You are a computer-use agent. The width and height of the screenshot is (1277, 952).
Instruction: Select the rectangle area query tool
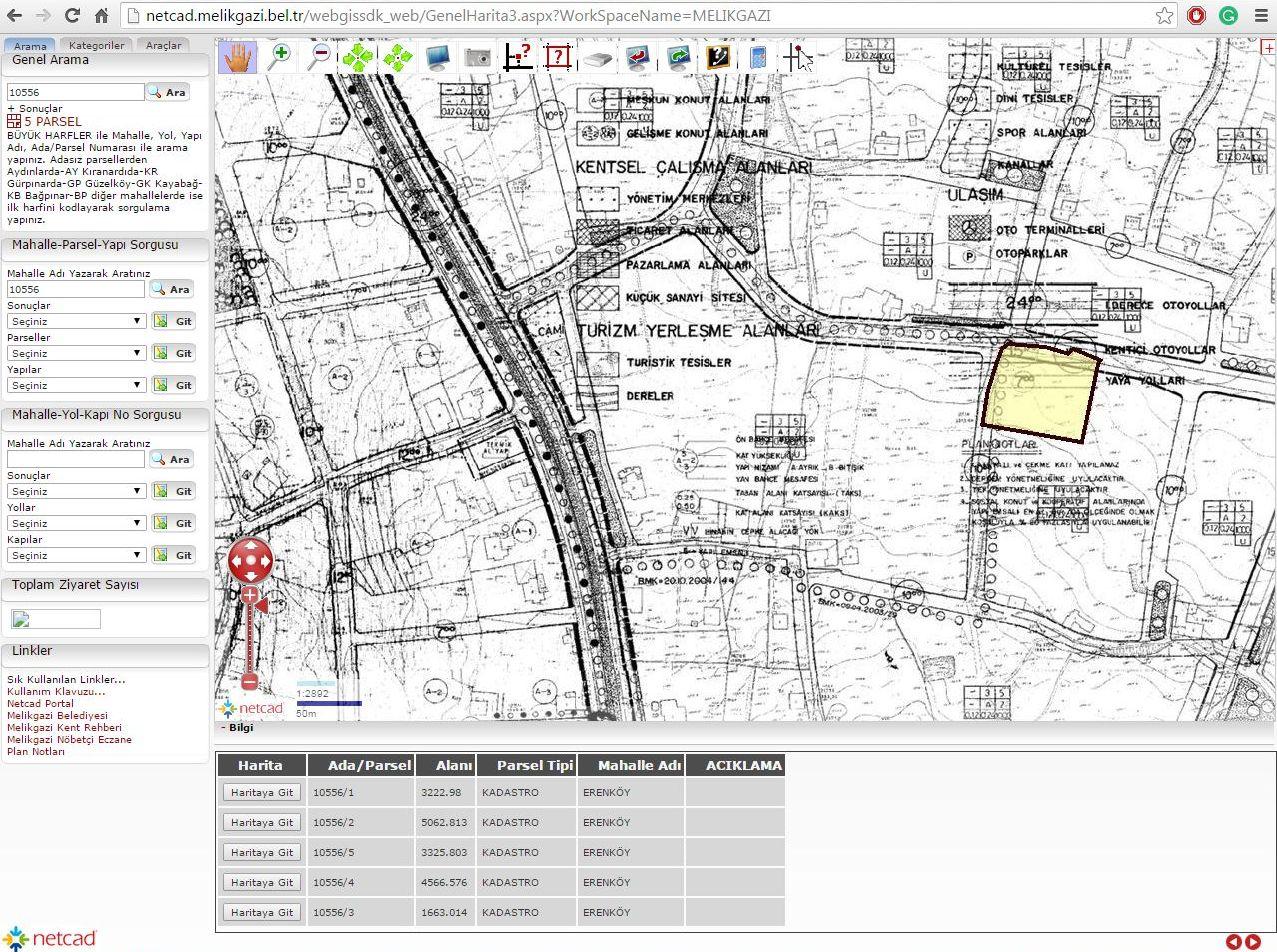(x=558, y=57)
